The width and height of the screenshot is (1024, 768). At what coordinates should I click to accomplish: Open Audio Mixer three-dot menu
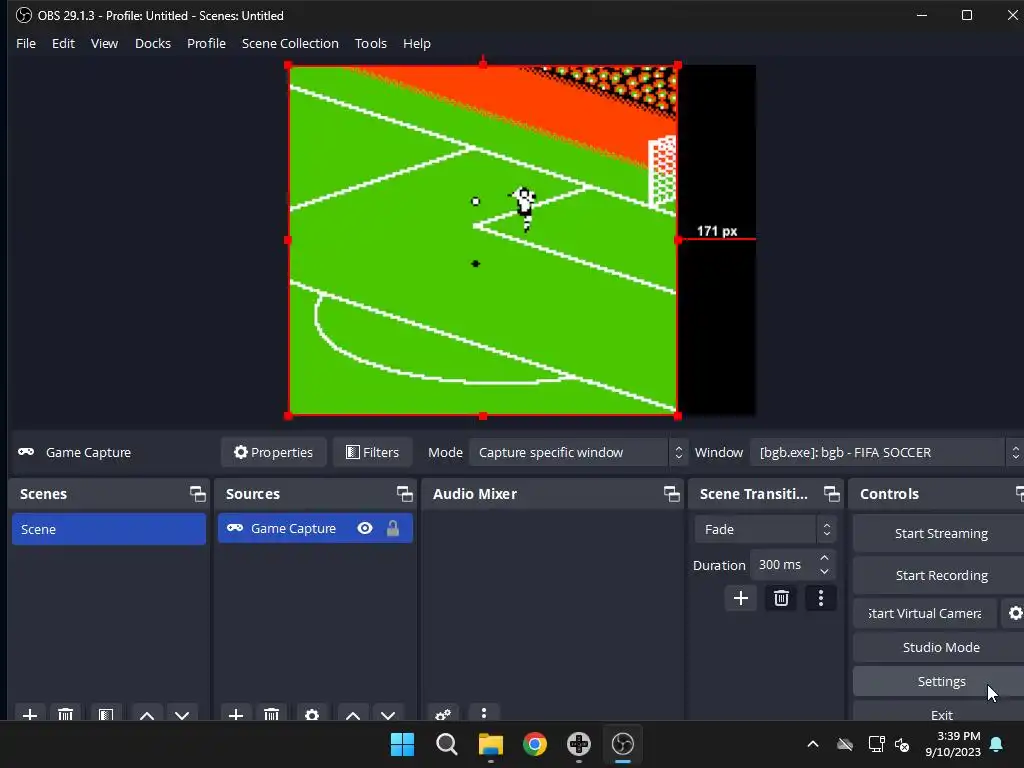tap(484, 713)
